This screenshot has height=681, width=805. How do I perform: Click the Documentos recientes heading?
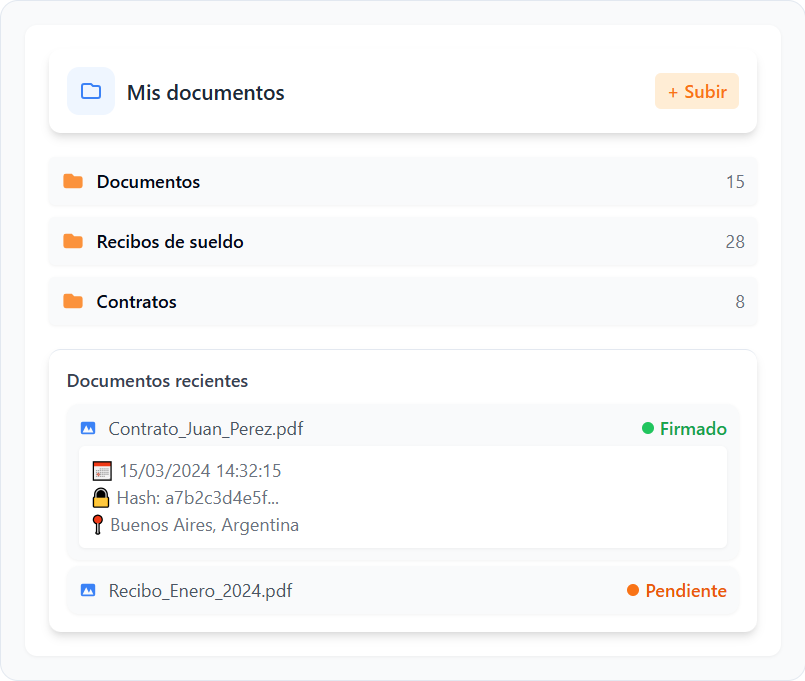pyautogui.click(x=157, y=381)
